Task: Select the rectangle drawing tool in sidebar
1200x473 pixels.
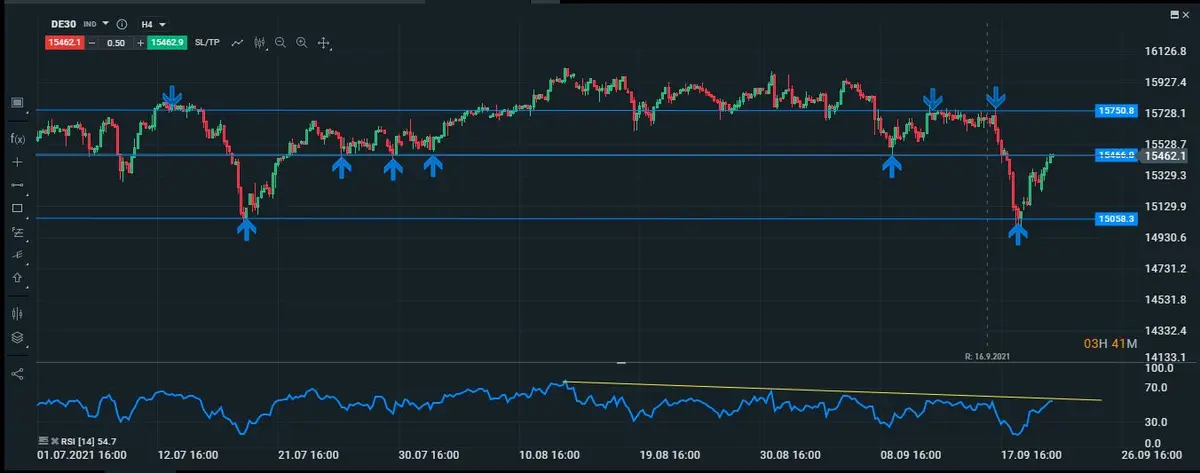Action: point(17,208)
